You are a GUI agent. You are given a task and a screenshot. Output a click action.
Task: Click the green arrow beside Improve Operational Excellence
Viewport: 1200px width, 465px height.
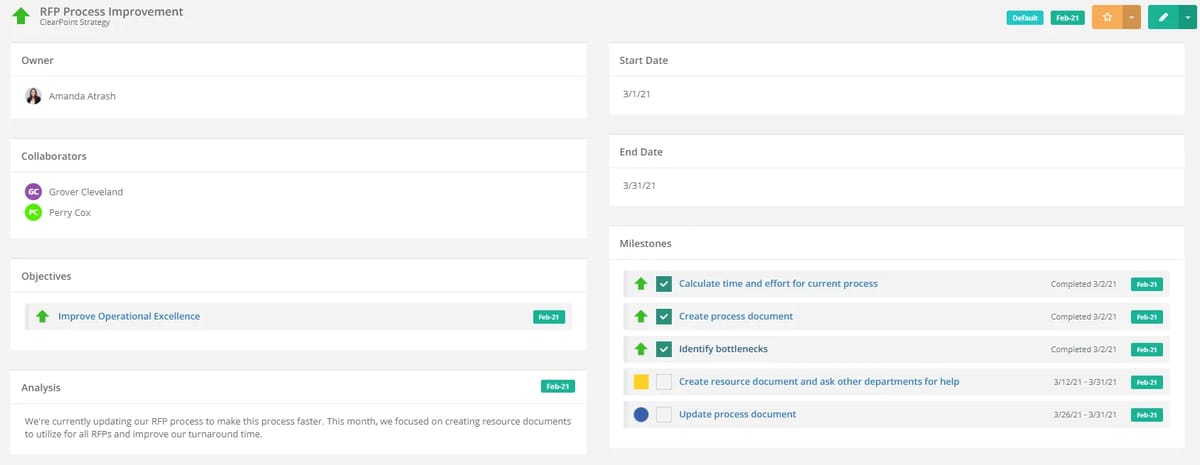(42, 316)
